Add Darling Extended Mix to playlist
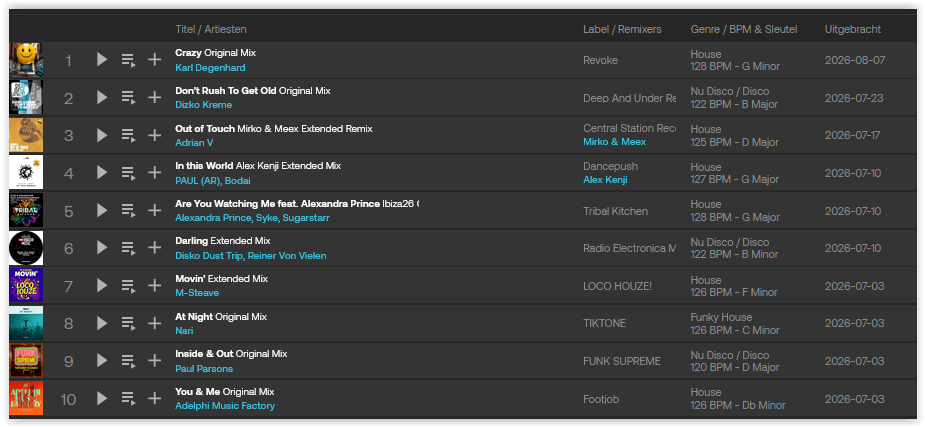The height and width of the screenshot is (427, 925). [x=155, y=248]
